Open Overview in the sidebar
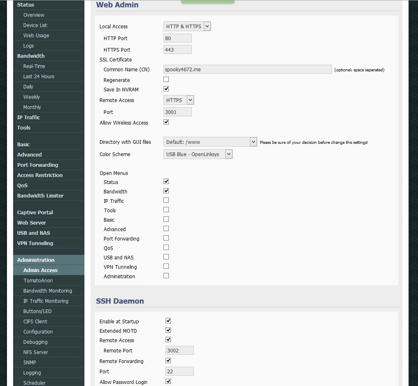 [x=34, y=15]
